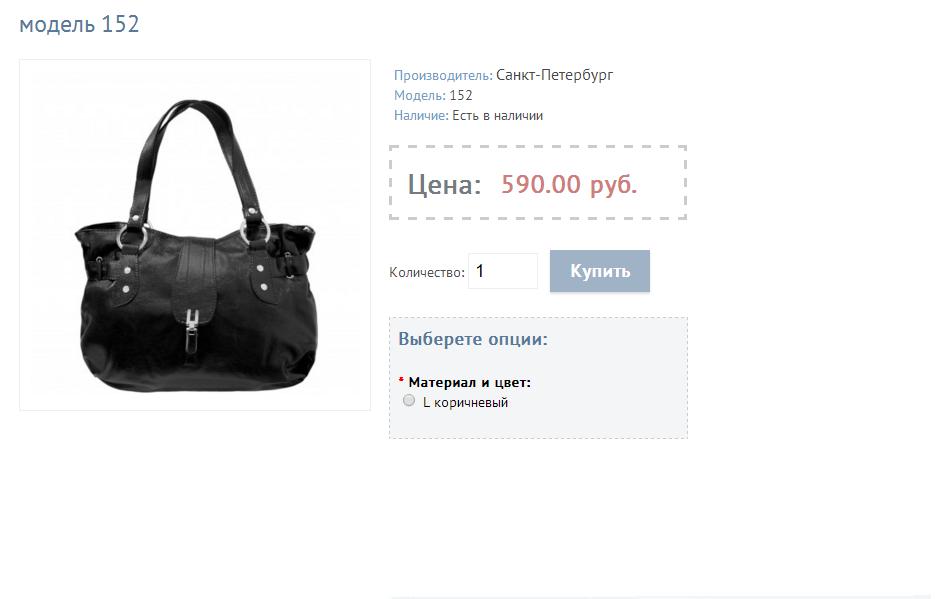The image size is (942, 599).
Task: Open the black handbag product image
Action: click(195, 235)
